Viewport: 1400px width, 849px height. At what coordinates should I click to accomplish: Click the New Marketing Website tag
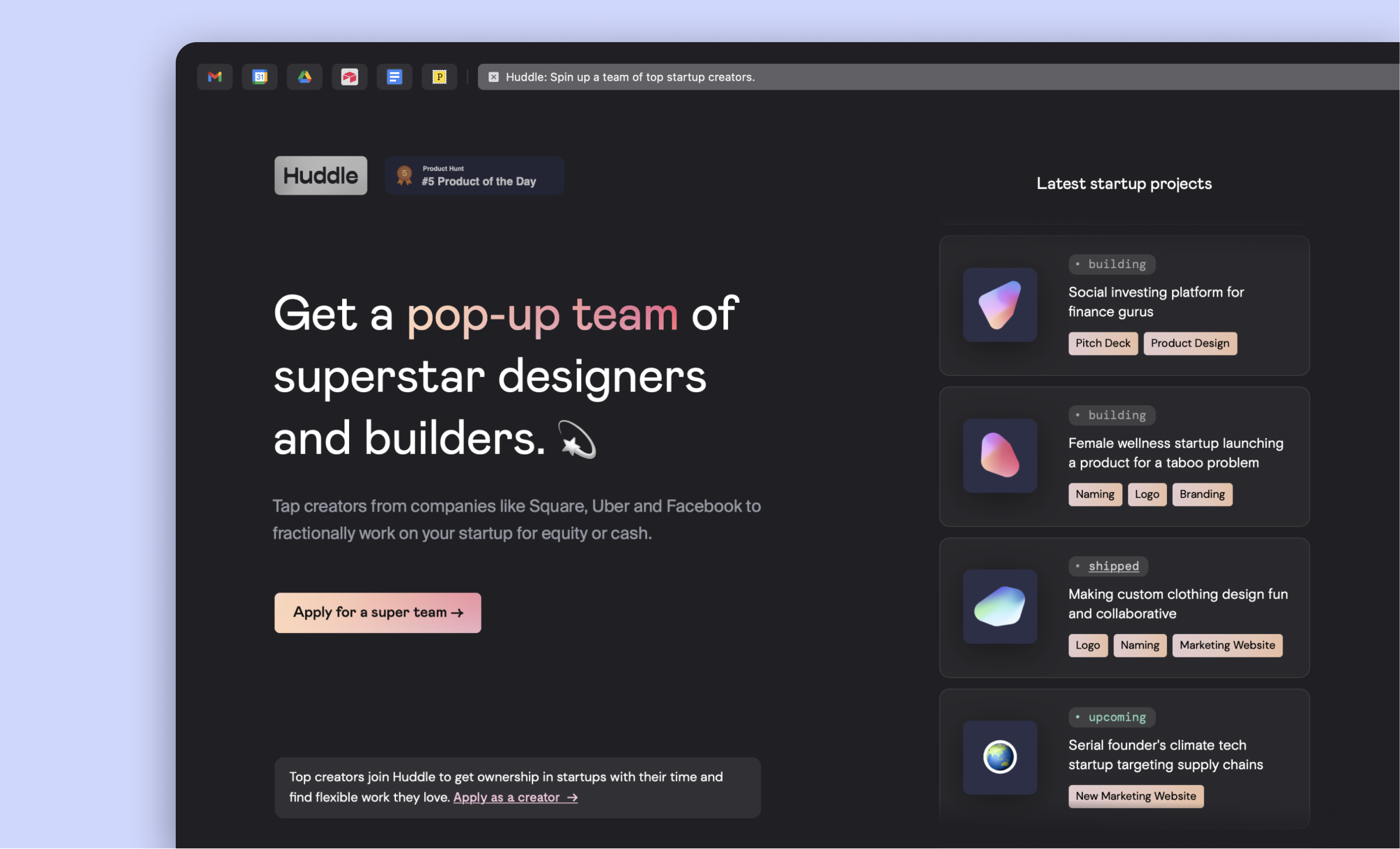[x=1135, y=796]
